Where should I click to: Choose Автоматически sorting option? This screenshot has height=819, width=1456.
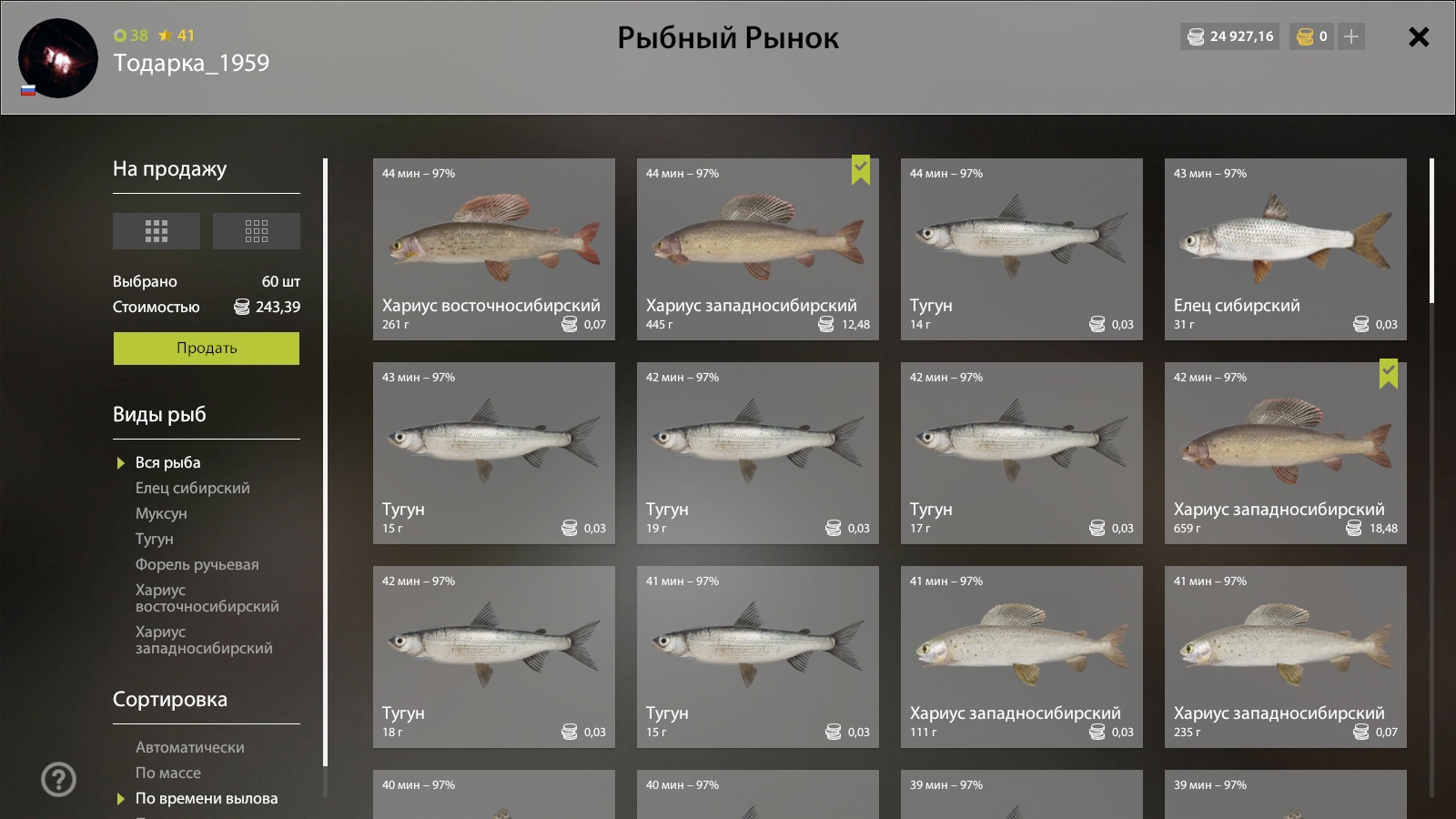click(190, 747)
